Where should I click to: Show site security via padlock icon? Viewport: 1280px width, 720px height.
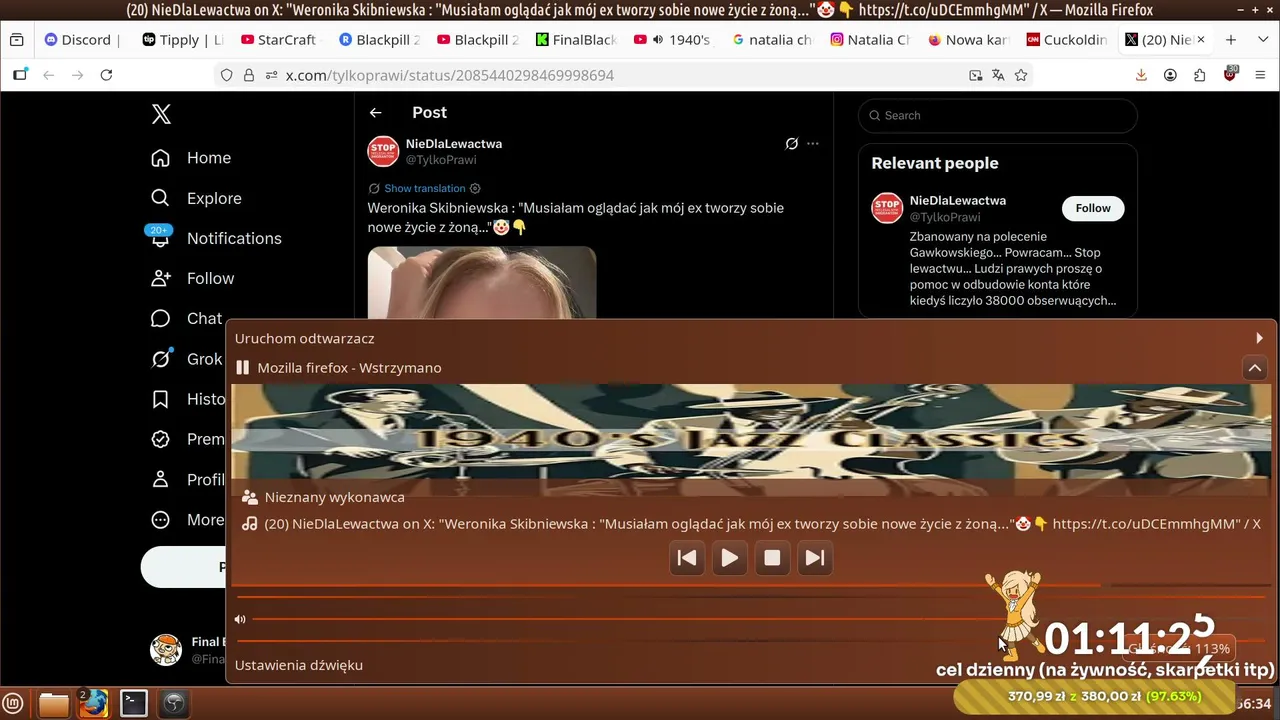(x=249, y=75)
